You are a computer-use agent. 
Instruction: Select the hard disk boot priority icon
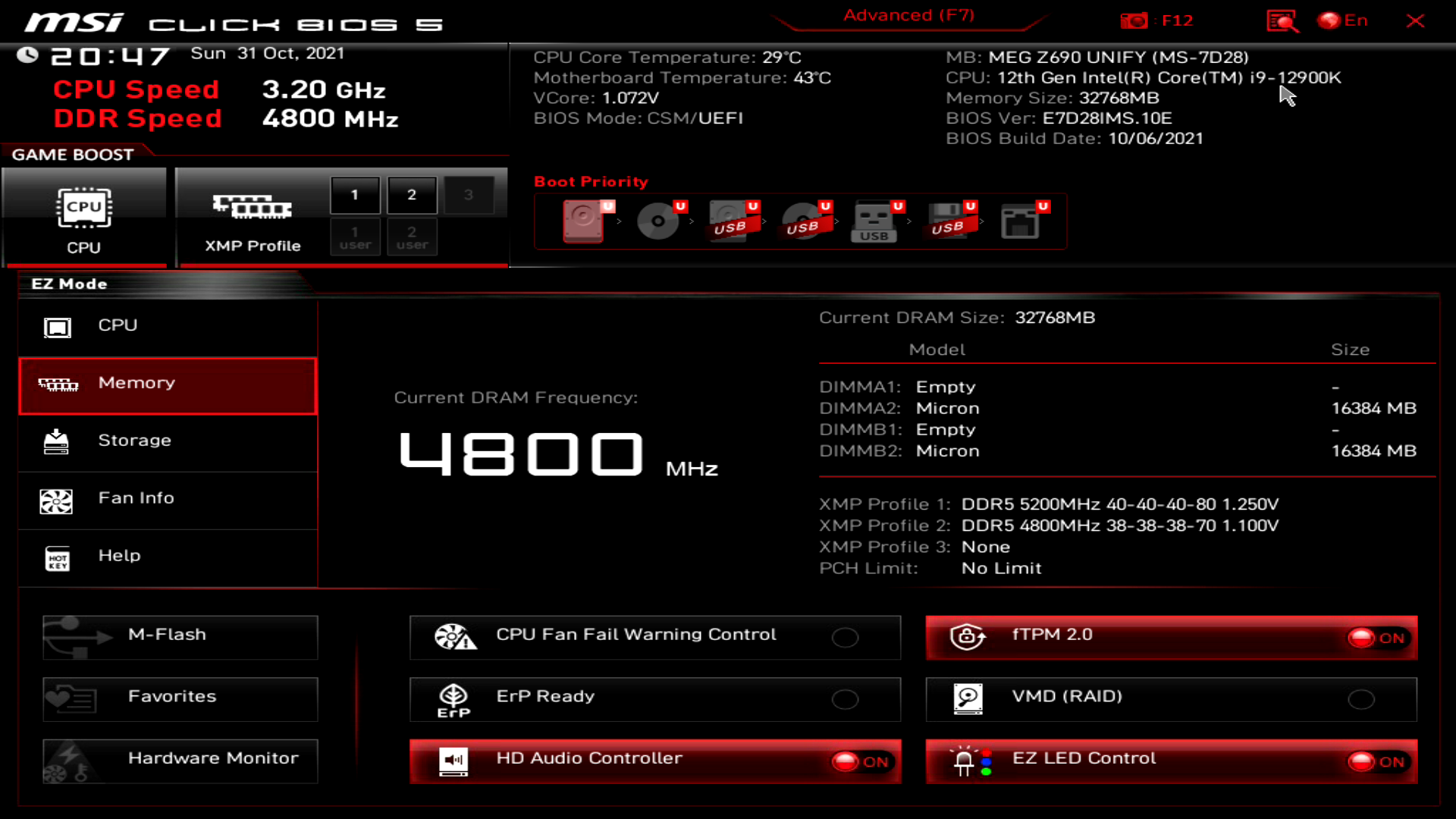[x=584, y=221]
